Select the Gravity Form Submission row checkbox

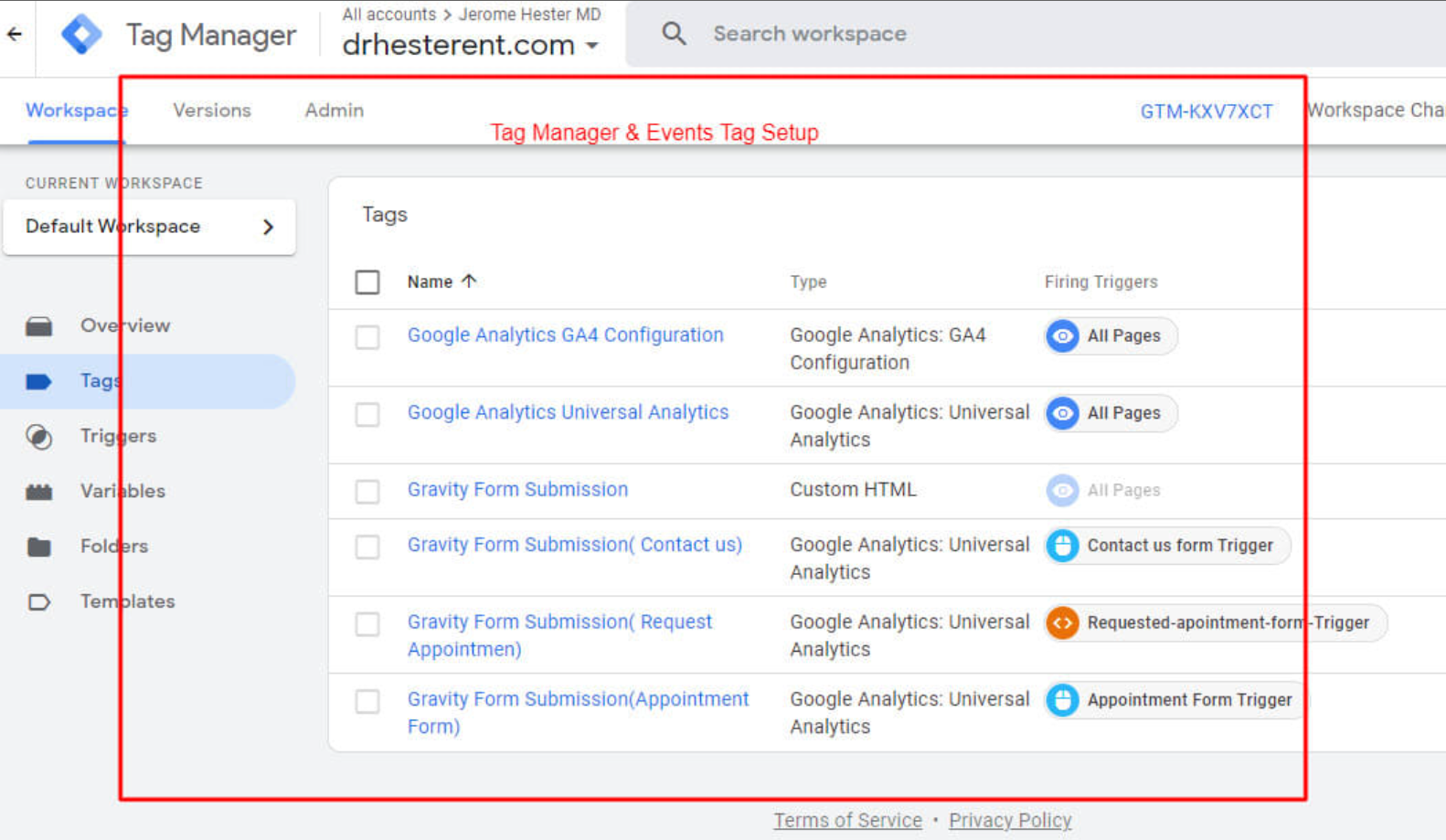point(367,492)
